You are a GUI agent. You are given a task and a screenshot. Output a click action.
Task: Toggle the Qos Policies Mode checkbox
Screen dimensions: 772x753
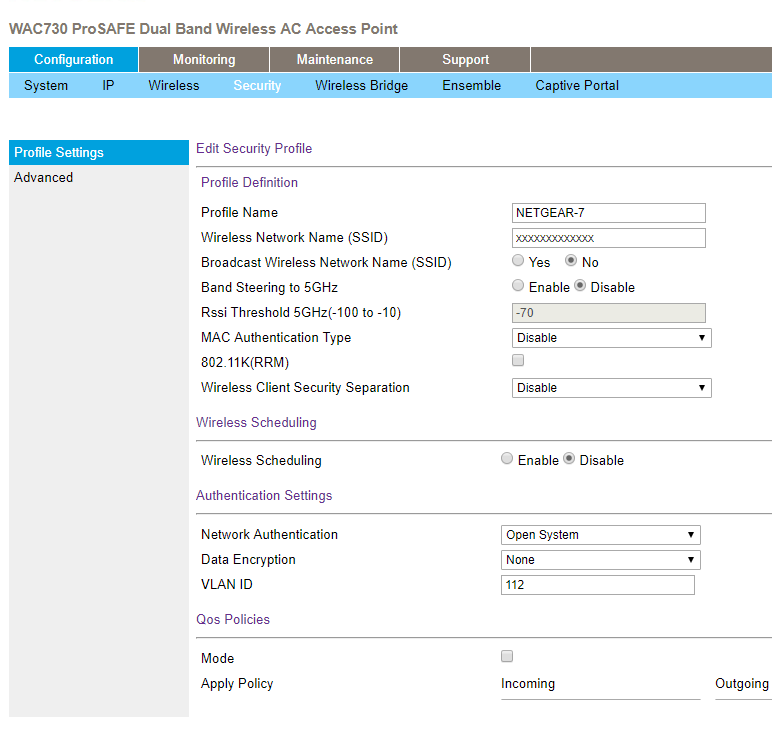click(507, 656)
